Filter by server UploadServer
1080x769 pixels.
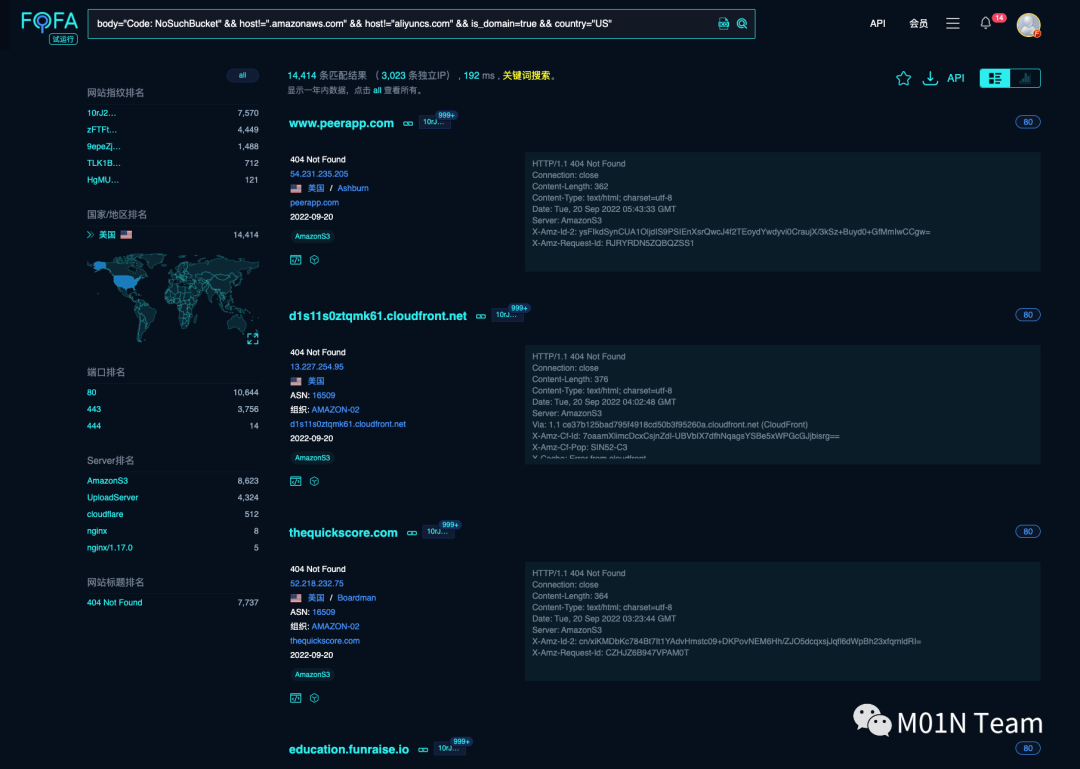pos(112,498)
